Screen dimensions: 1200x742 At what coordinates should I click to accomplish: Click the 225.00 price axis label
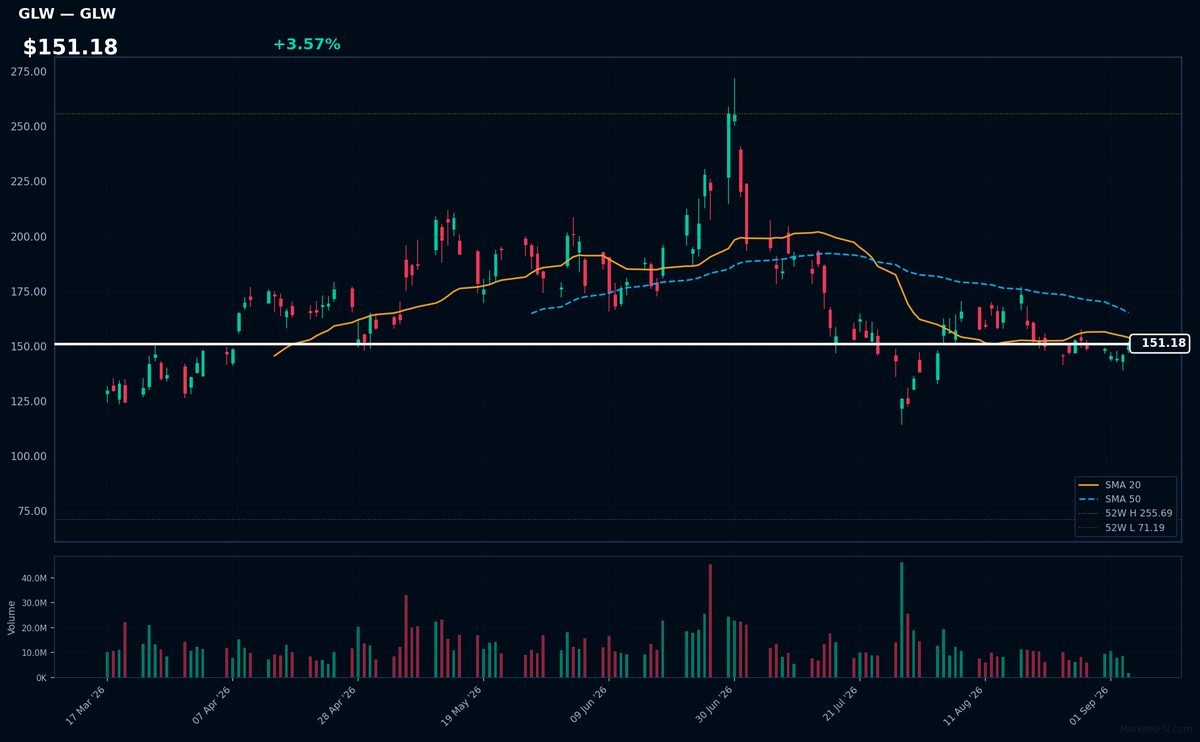[28, 182]
